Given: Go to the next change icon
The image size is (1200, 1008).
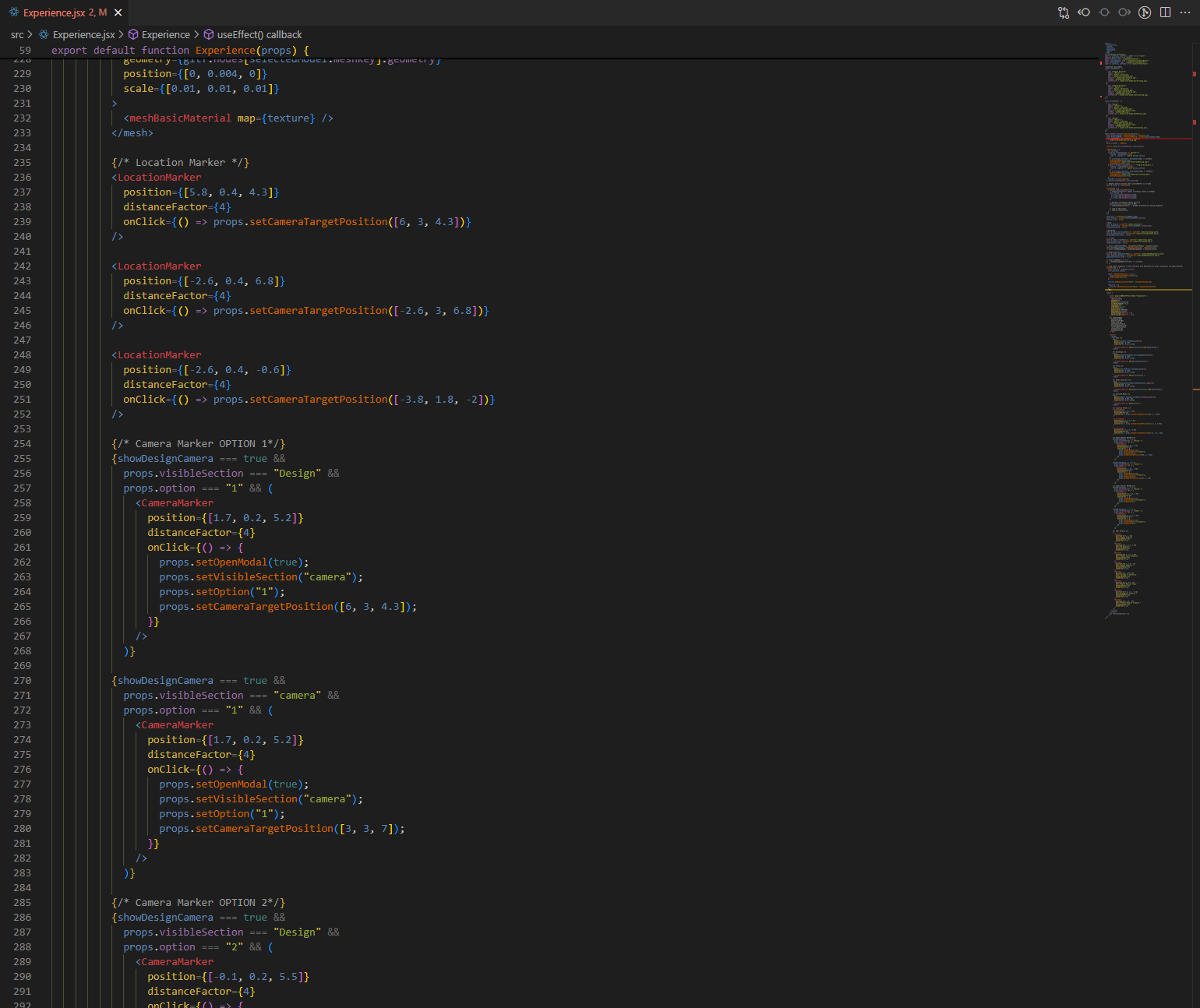Looking at the screenshot, I should click(x=1124, y=12).
